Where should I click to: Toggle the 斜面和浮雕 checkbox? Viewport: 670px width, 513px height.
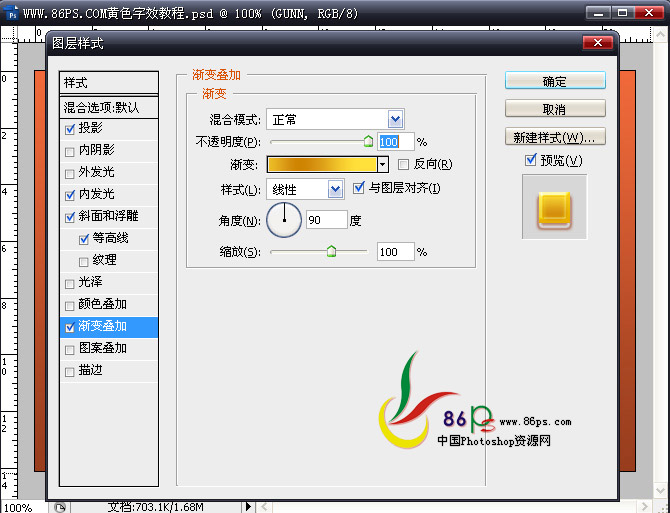point(70,217)
